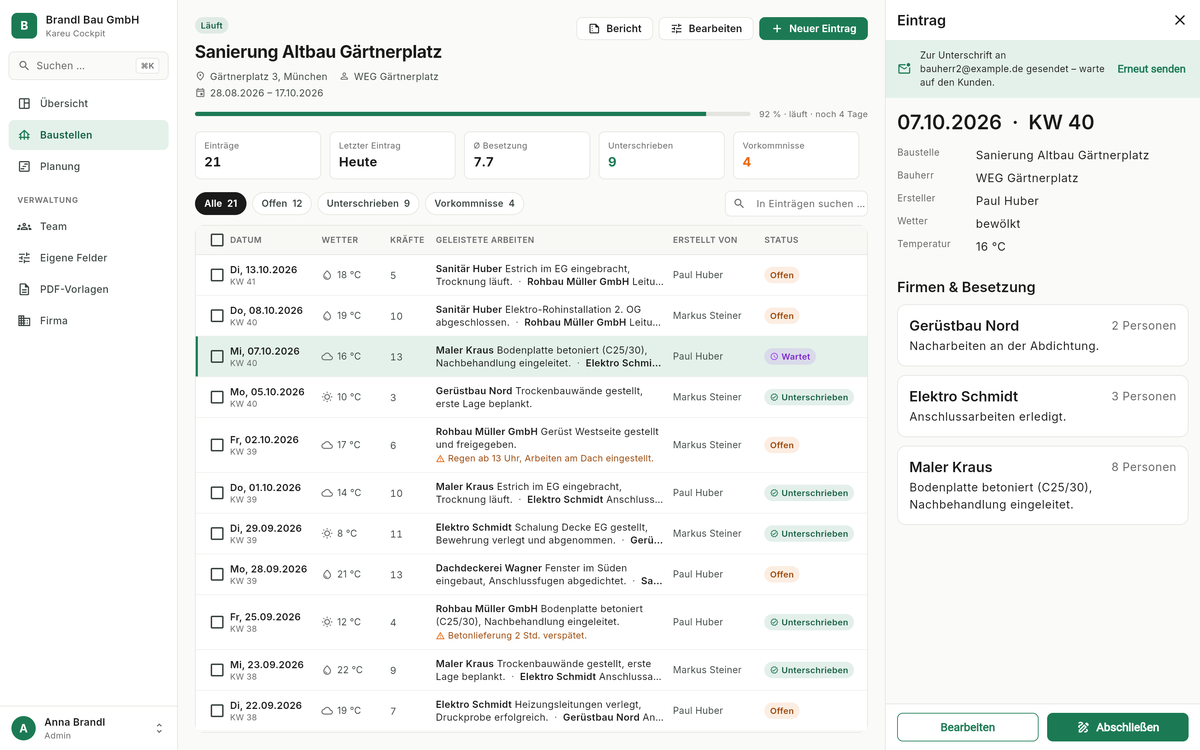Tick the checkbox for Di, 13.10.2026

[217, 275]
